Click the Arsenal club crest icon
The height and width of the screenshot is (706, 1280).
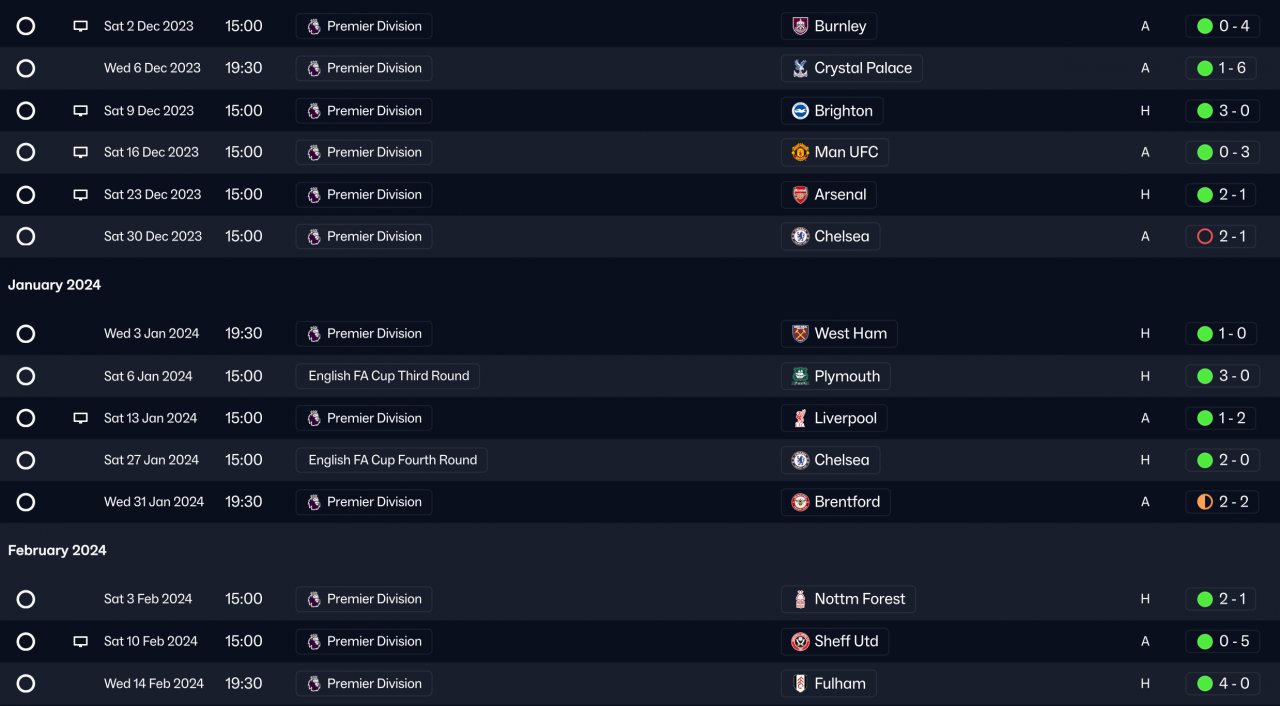pyautogui.click(x=800, y=195)
